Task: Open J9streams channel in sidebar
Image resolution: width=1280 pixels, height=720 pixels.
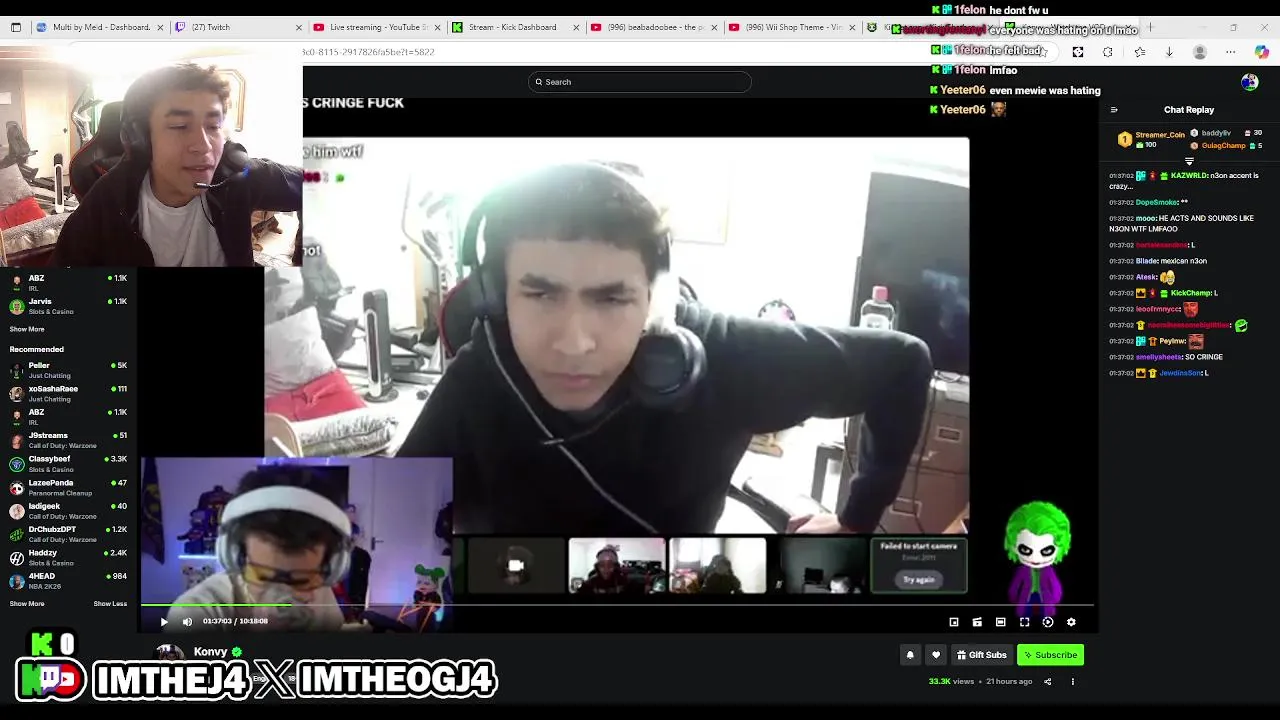Action: click(x=68, y=440)
